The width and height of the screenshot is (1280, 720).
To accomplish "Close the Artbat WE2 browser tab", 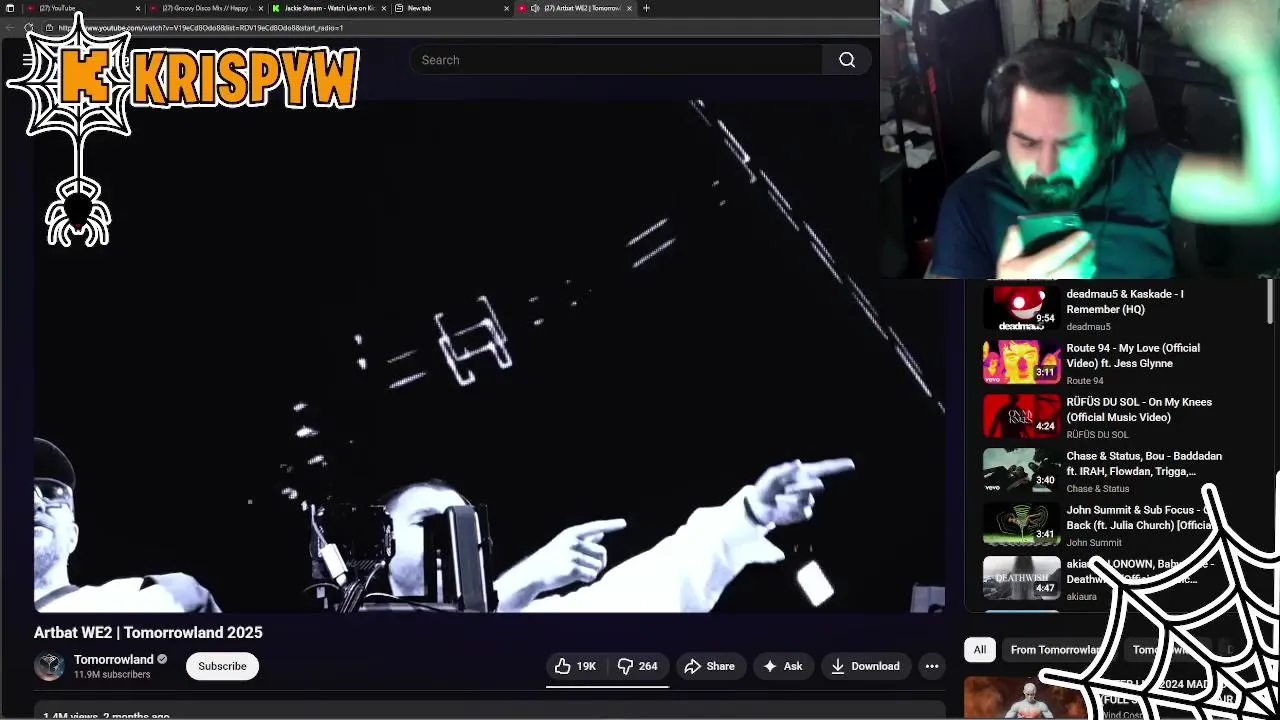I will [x=629, y=8].
